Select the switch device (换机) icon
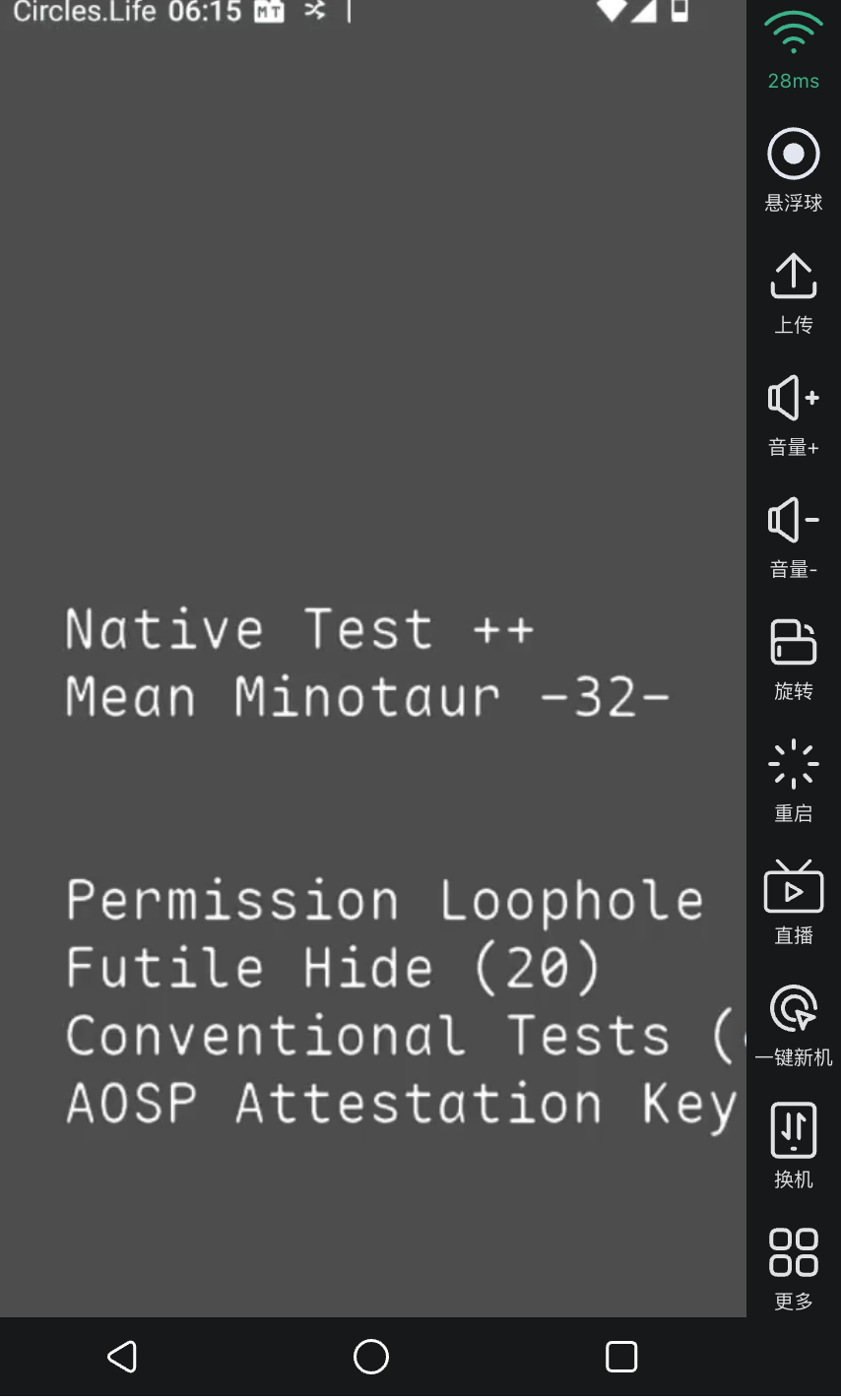 pos(793,1131)
